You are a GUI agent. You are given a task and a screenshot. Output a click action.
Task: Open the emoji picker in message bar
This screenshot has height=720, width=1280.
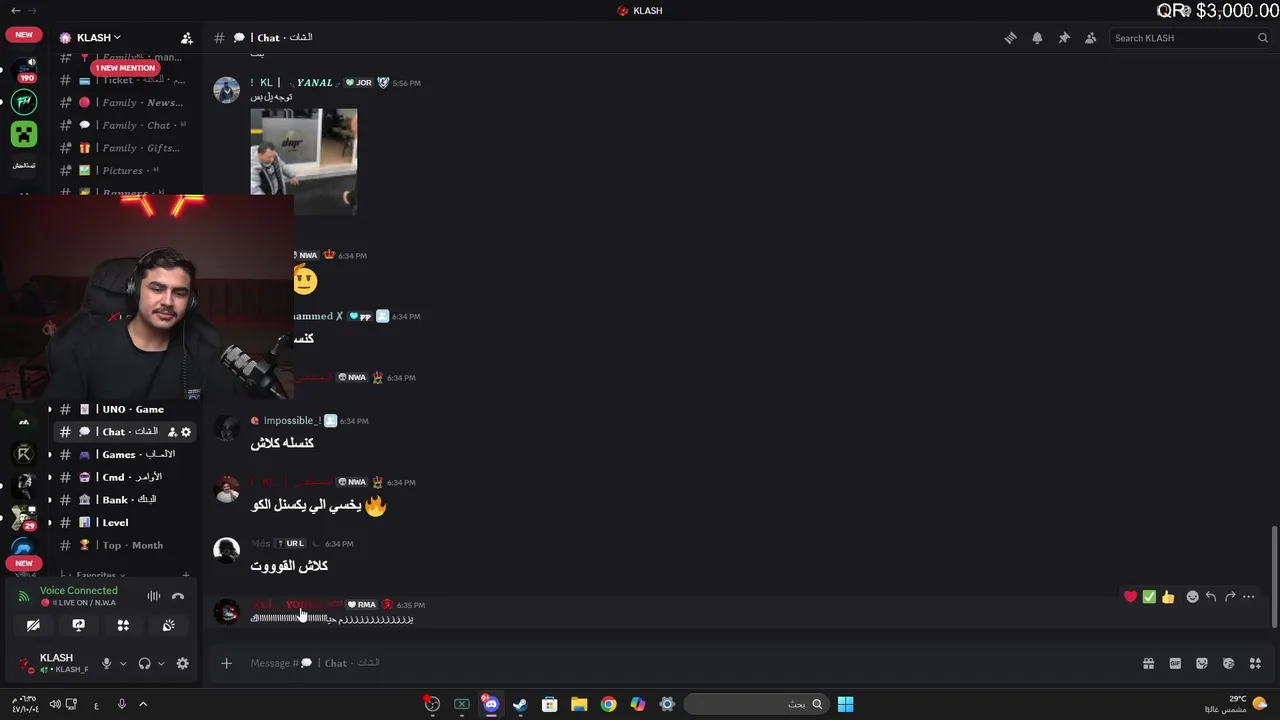tap(1228, 663)
